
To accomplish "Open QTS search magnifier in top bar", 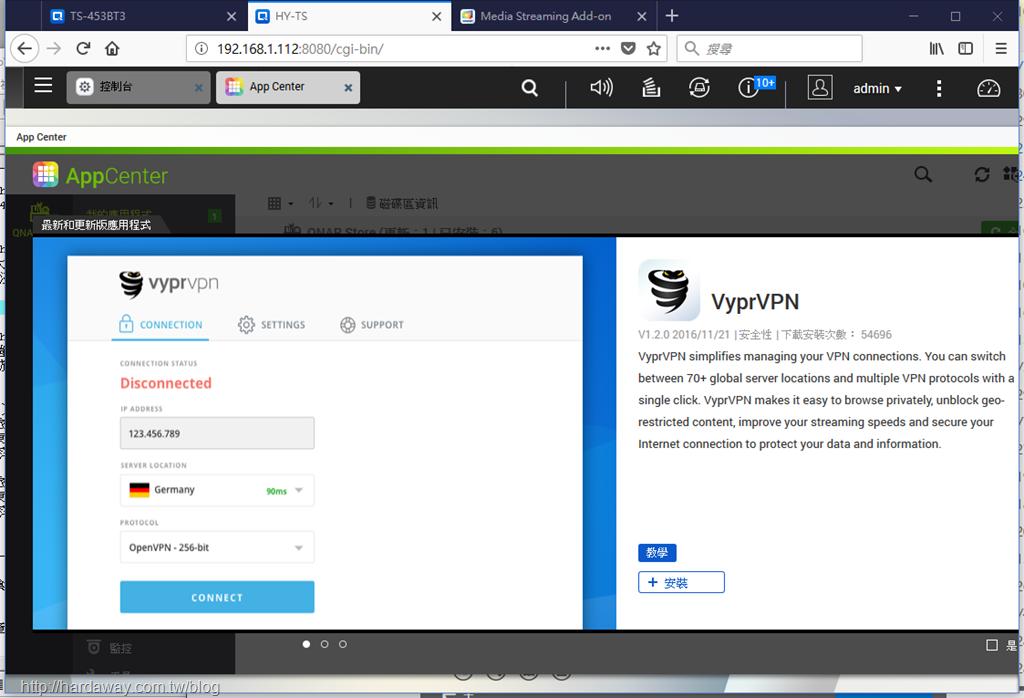I will tap(530, 87).
